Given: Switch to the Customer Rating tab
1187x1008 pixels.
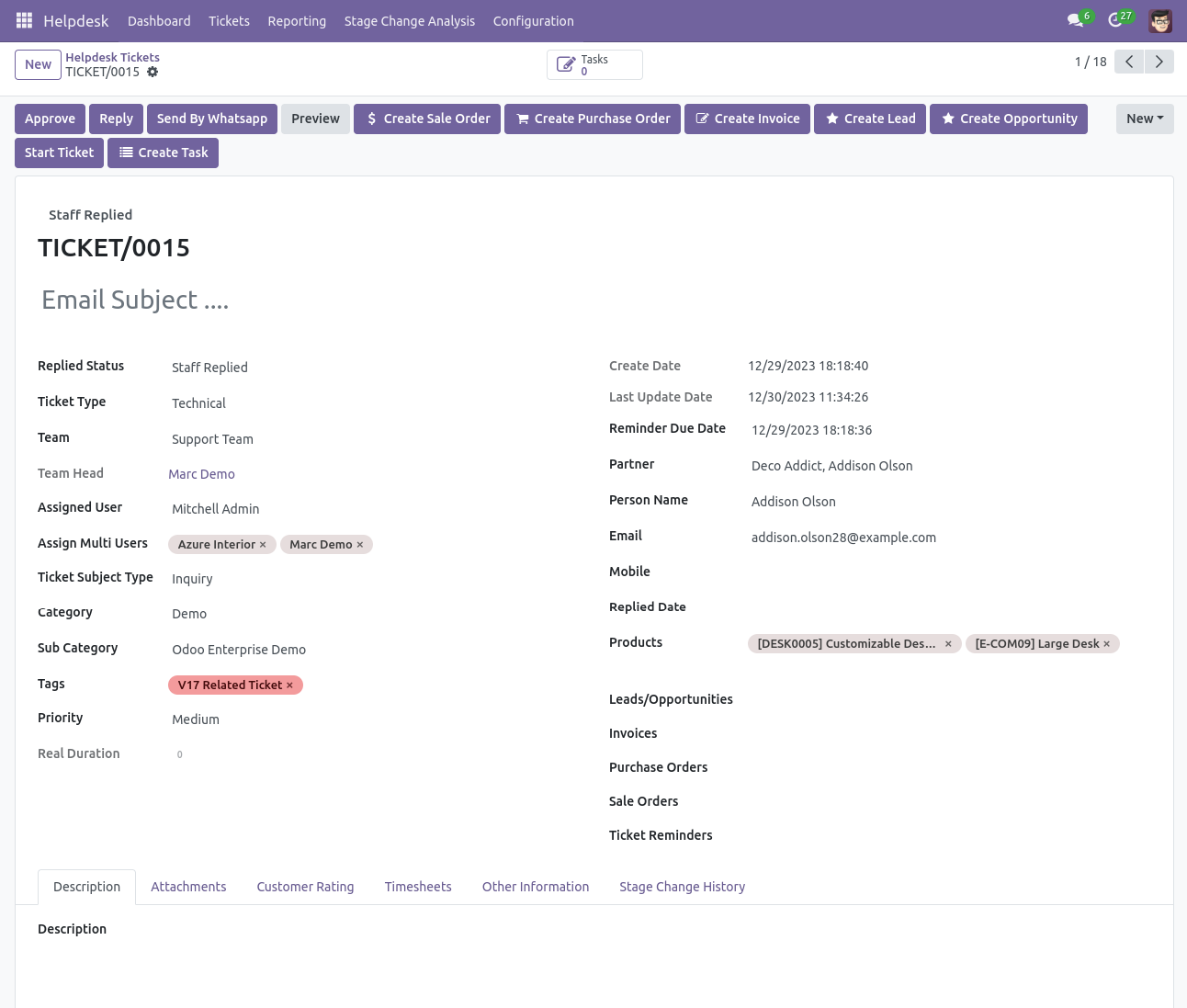Looking at the screenshot, I should tap(305, 887).
